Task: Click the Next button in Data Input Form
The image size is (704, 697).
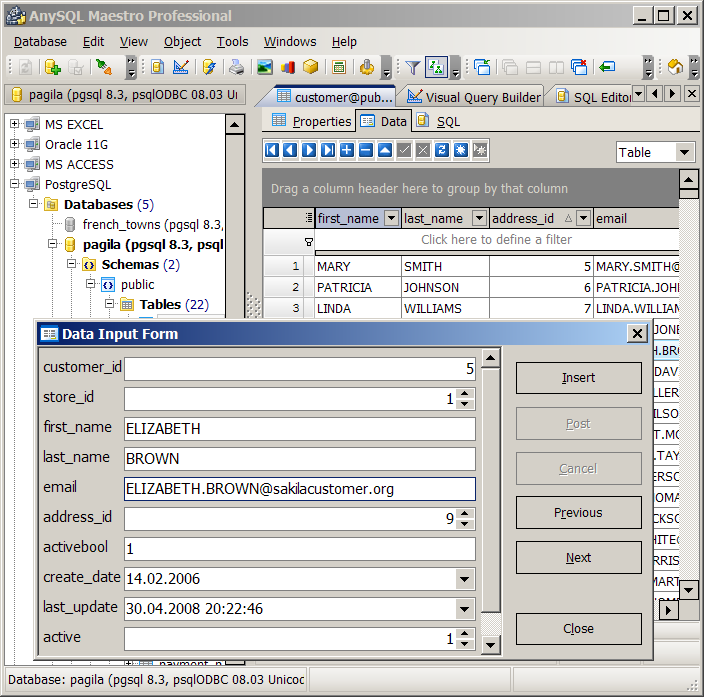Action: 578,558
